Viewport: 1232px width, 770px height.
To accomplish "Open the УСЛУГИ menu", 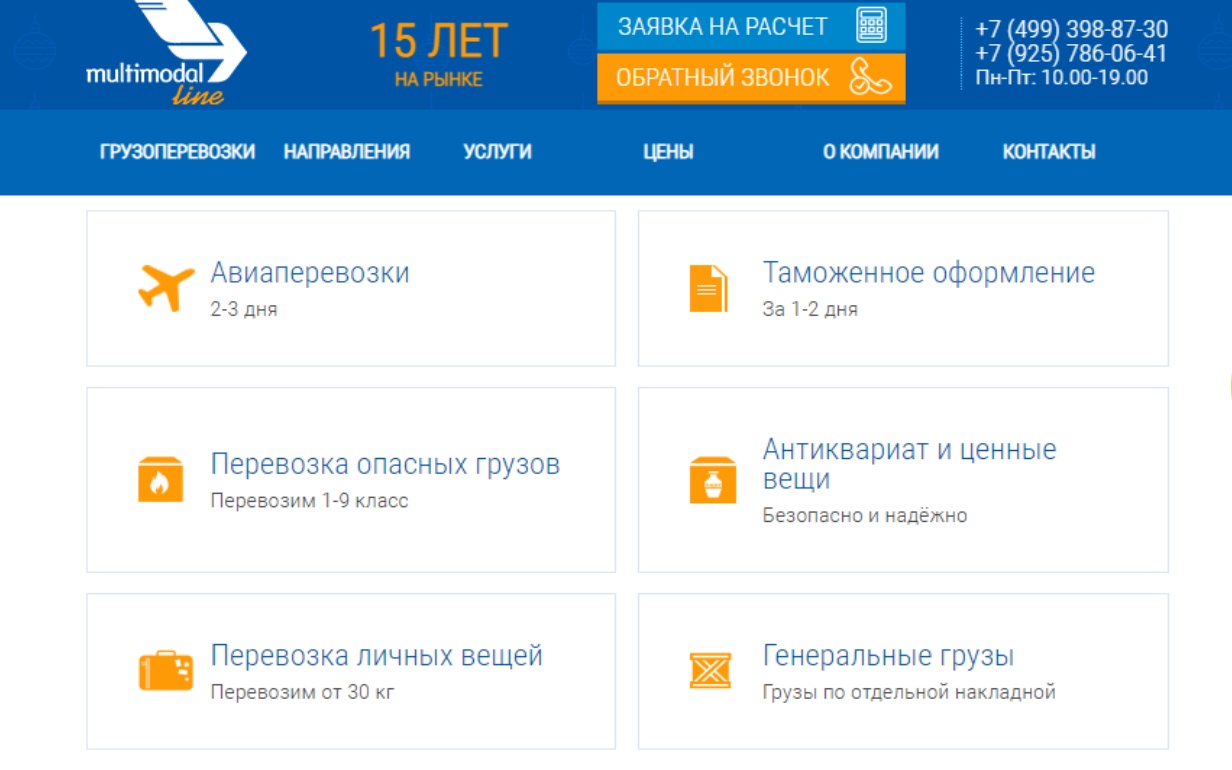I will tap(496, 151).
